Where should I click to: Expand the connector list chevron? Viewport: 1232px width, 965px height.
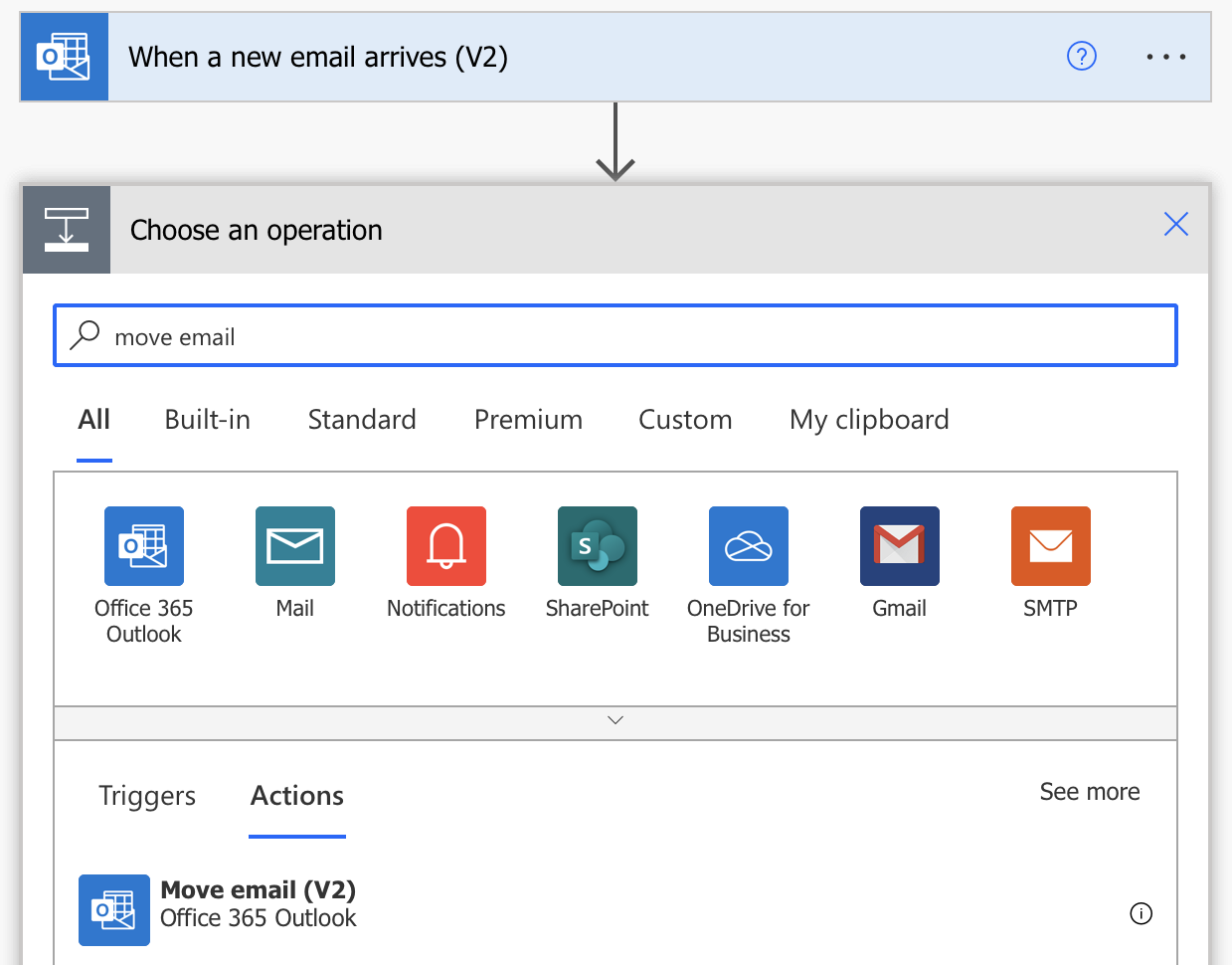pyautogui.click(x=615, y=719)
